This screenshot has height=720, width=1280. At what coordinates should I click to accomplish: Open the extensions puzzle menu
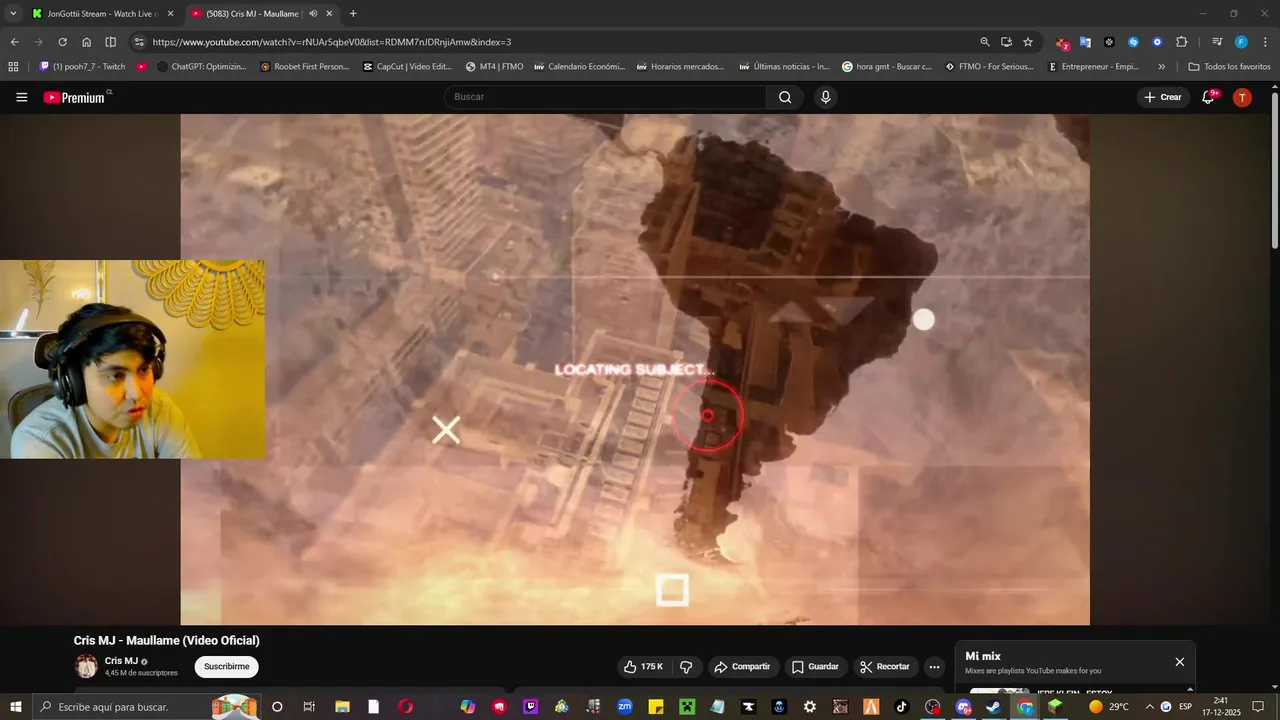tap(1181, 42)
